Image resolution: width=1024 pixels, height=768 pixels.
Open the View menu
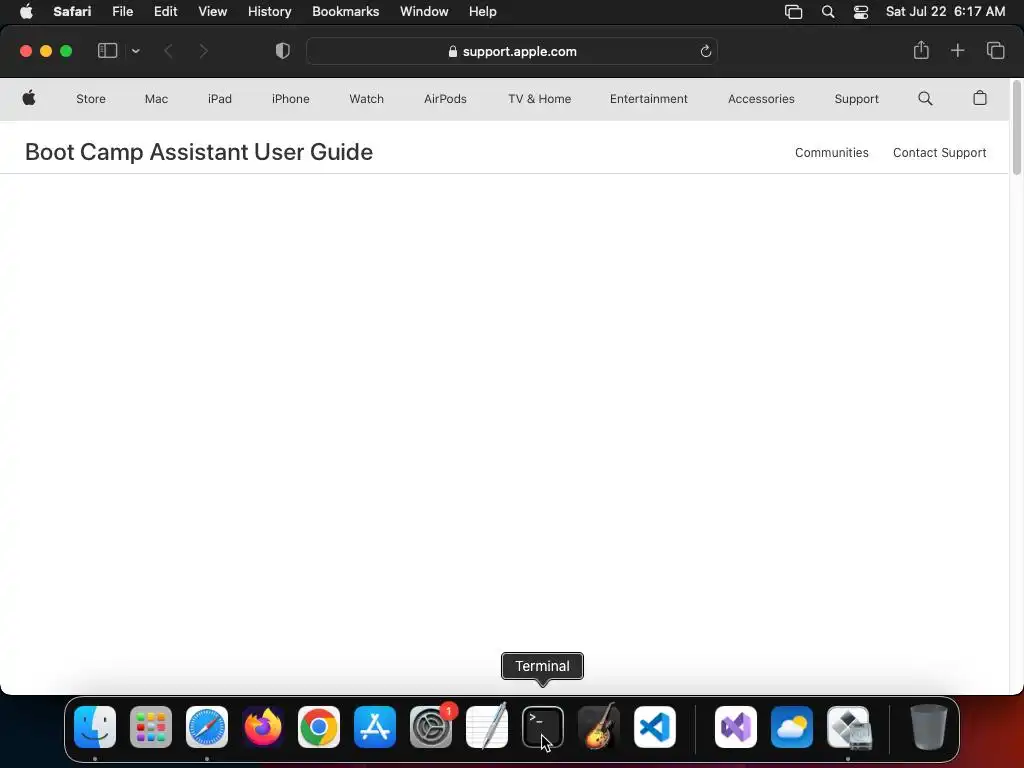tap(212, 11)
